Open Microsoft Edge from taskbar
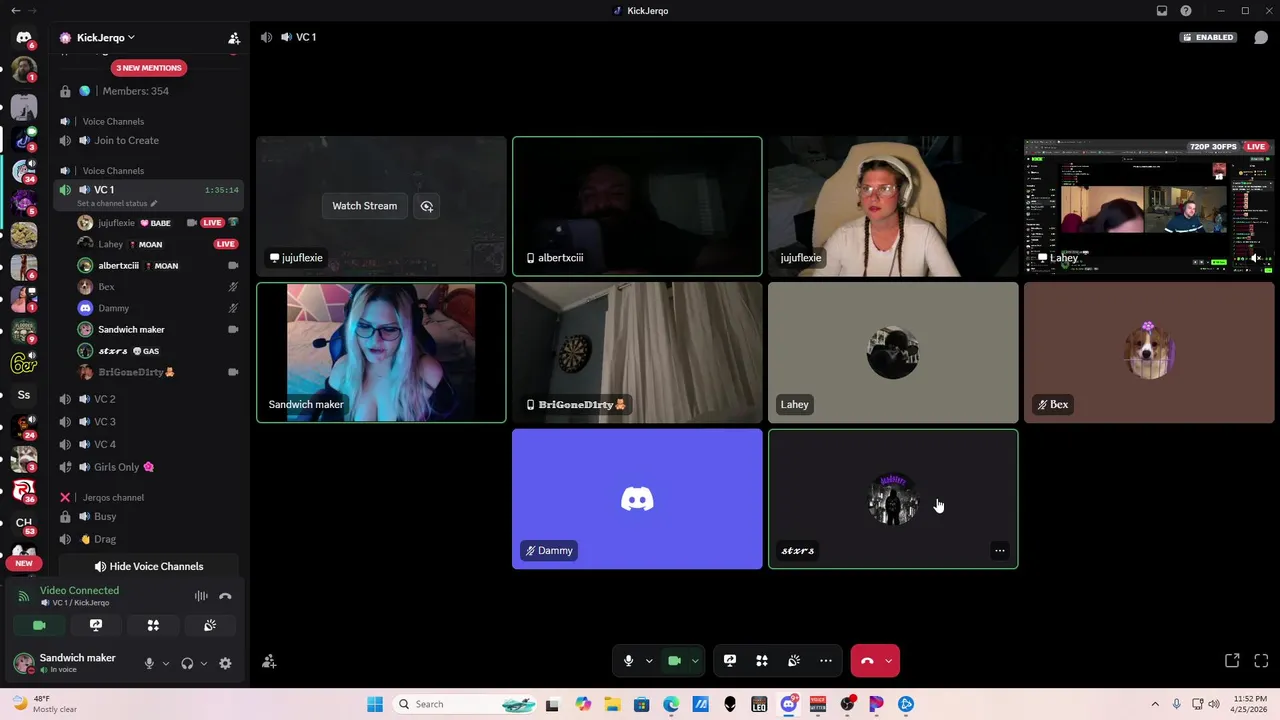Screen dimensions: 1280x720 pos(671,704)
